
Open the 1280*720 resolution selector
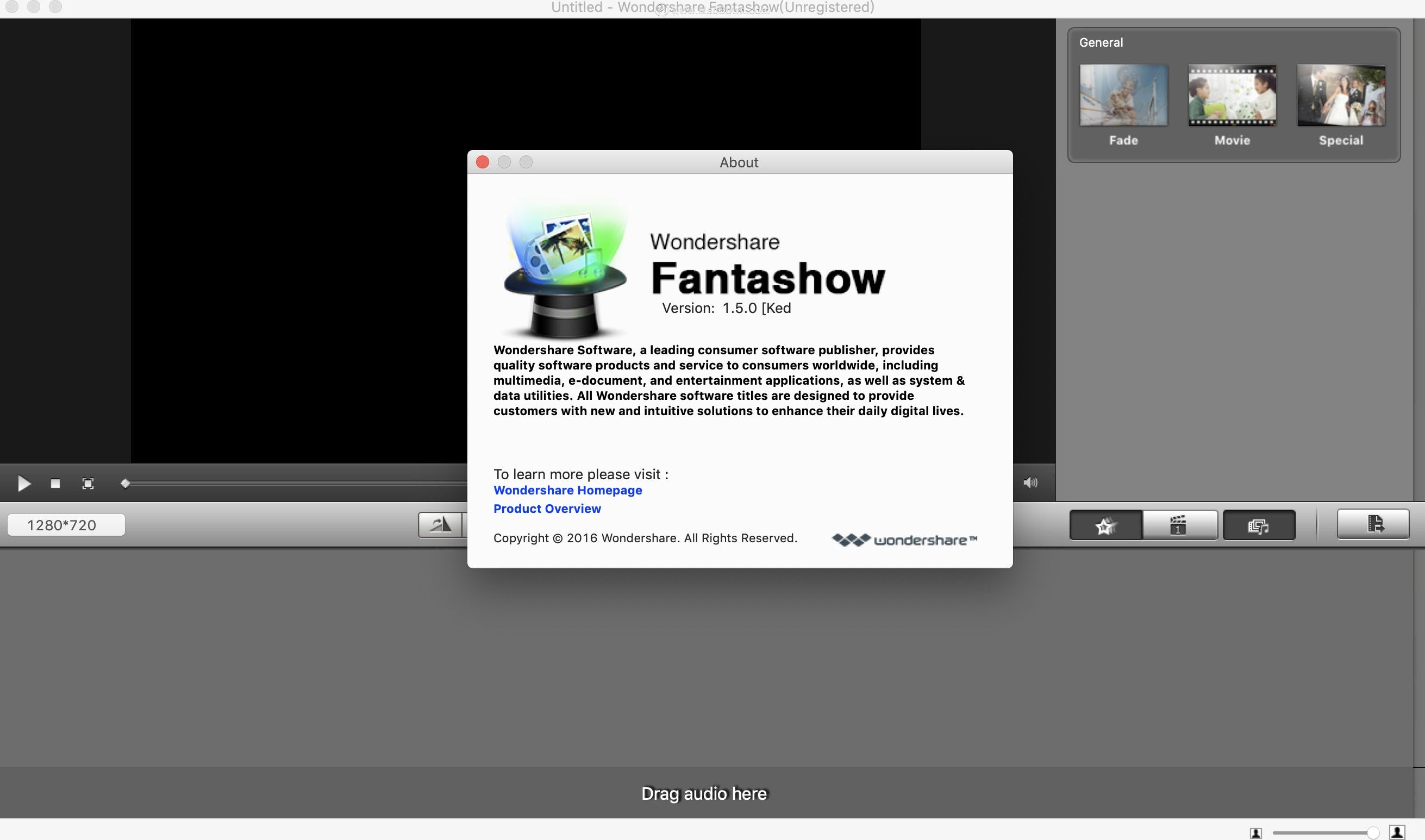pyautogui.click(x=66, y=525)
